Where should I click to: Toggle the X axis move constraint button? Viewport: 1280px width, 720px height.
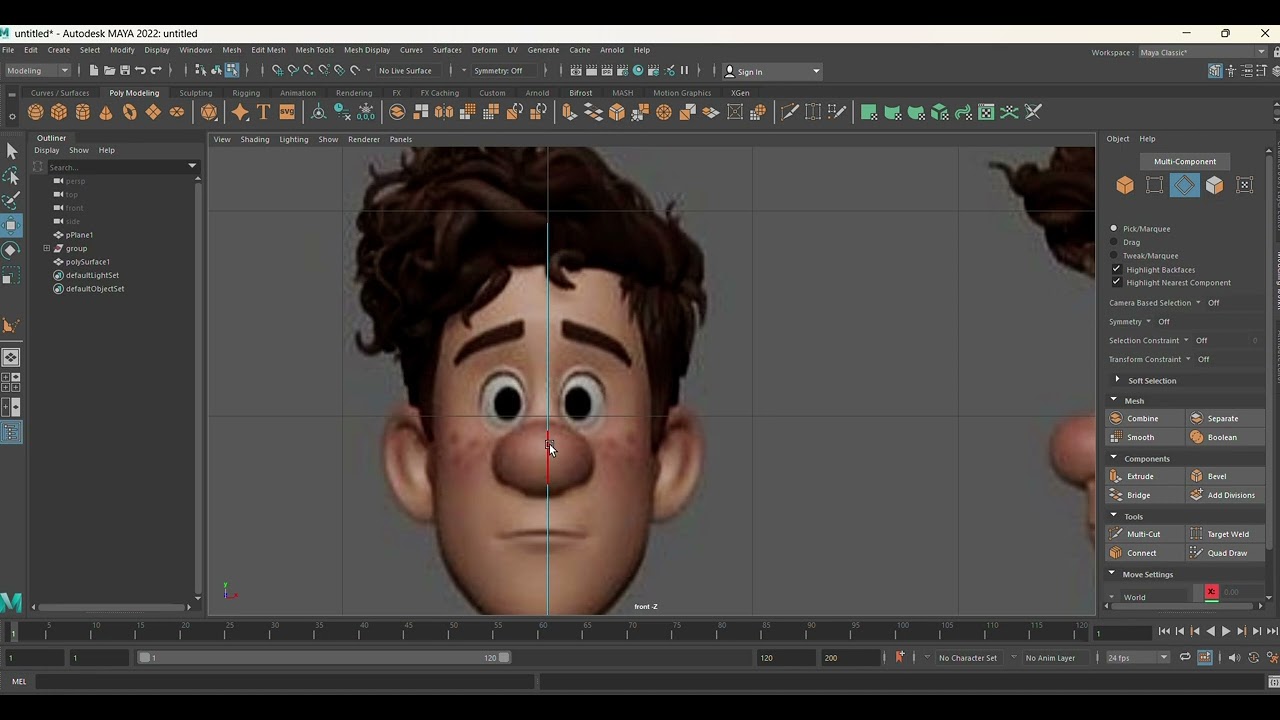tap(1211, 592)
